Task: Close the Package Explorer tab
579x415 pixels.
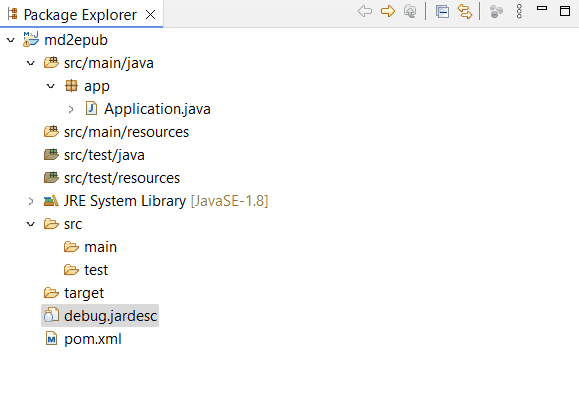Action: pos(150,14)
